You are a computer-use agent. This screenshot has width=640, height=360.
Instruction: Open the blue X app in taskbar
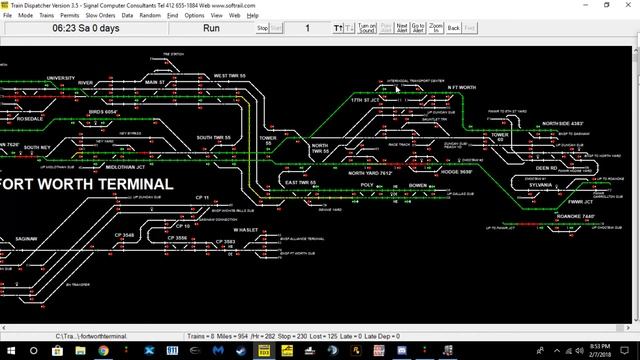[149, 351]
